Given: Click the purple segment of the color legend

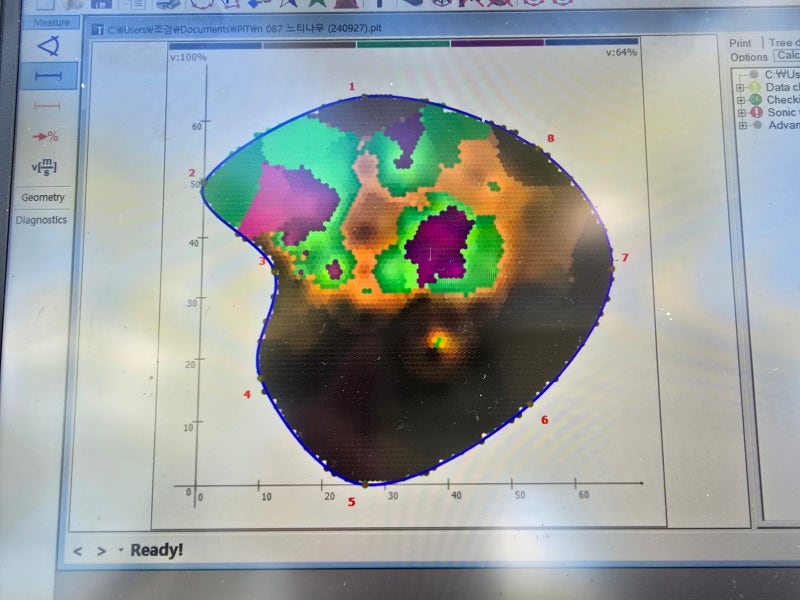Looking at the screenshot, I should 497,43.
